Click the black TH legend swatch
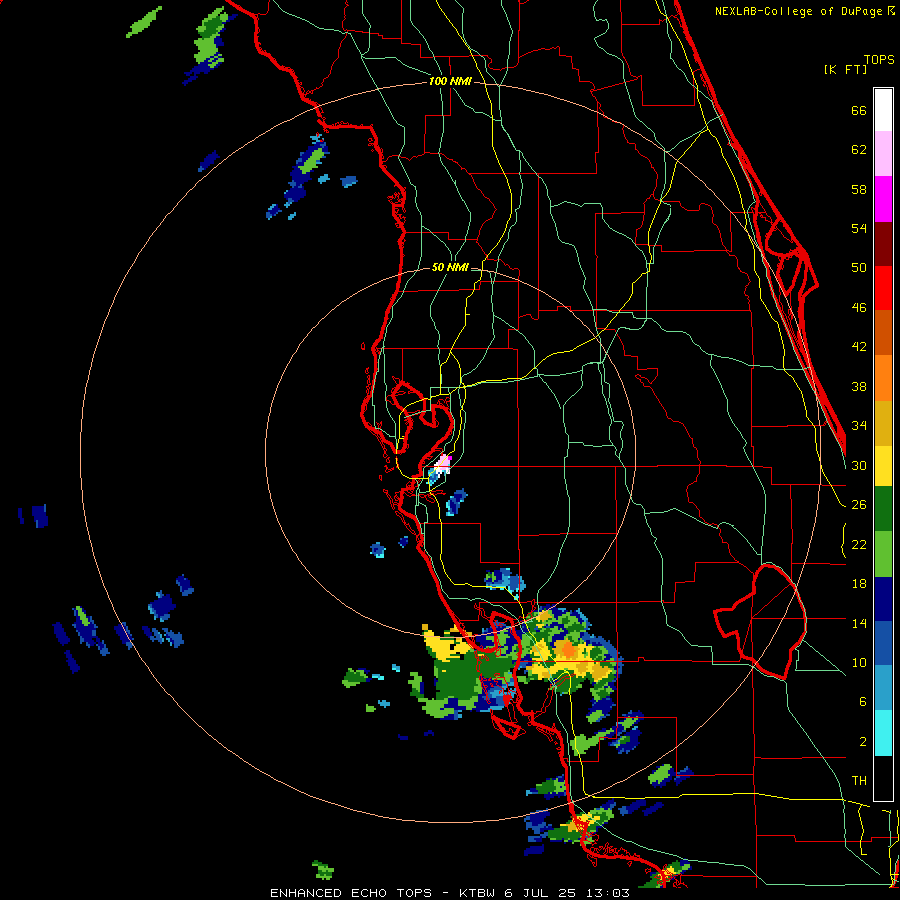The image size is (900, 900). [883, 778]
